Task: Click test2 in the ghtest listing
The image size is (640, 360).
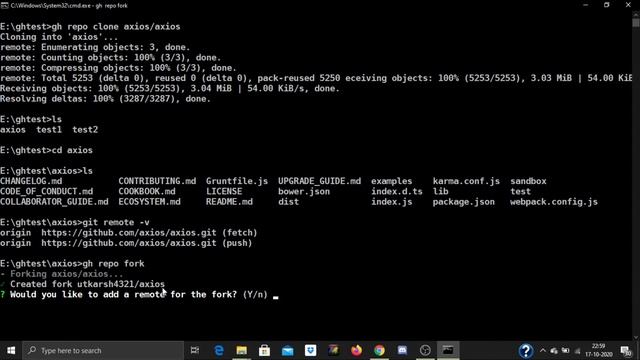Action: coord(85,130)
